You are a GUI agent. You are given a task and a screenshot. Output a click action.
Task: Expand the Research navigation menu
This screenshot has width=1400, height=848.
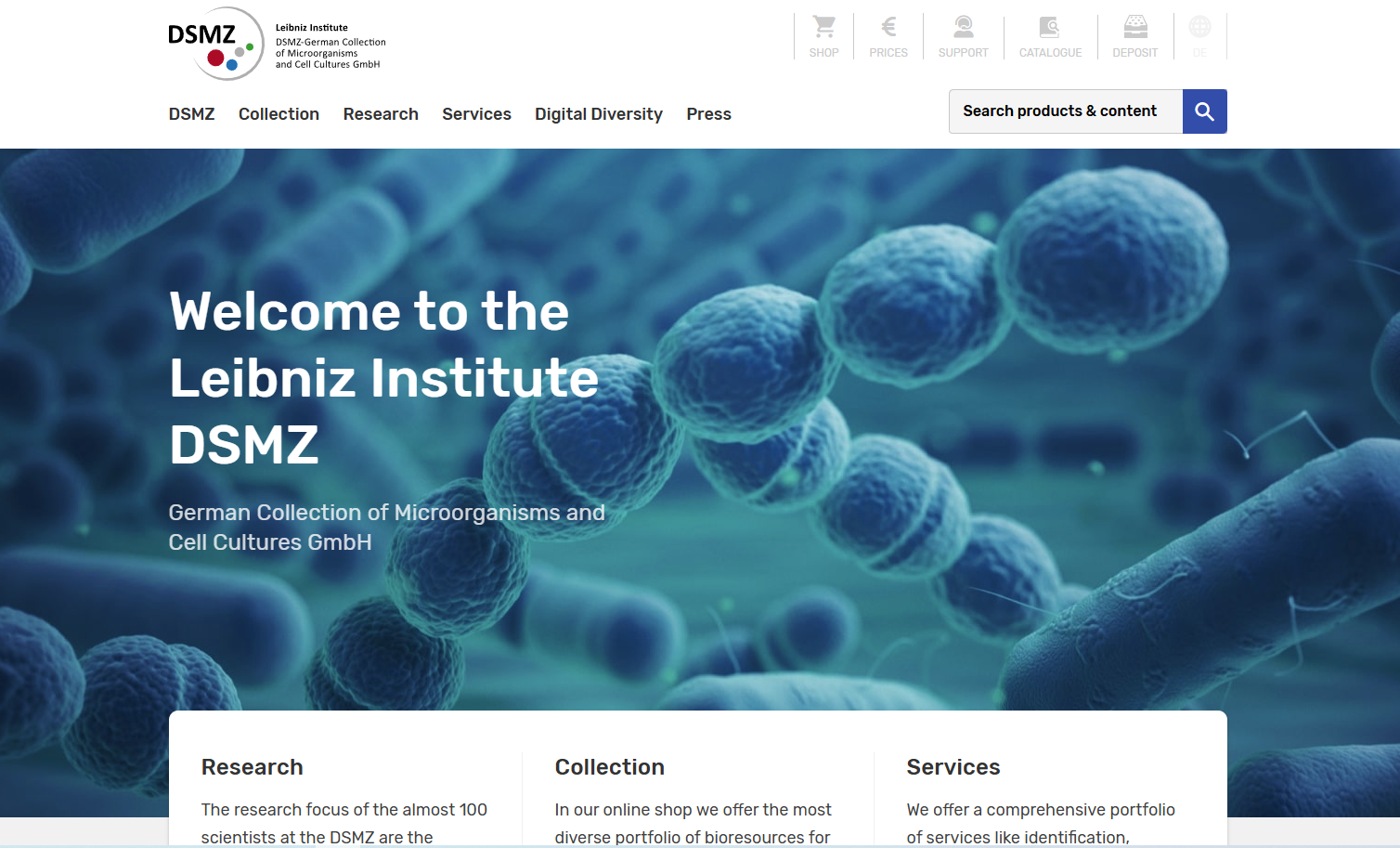pyautogui.click(x=381, y=114)
